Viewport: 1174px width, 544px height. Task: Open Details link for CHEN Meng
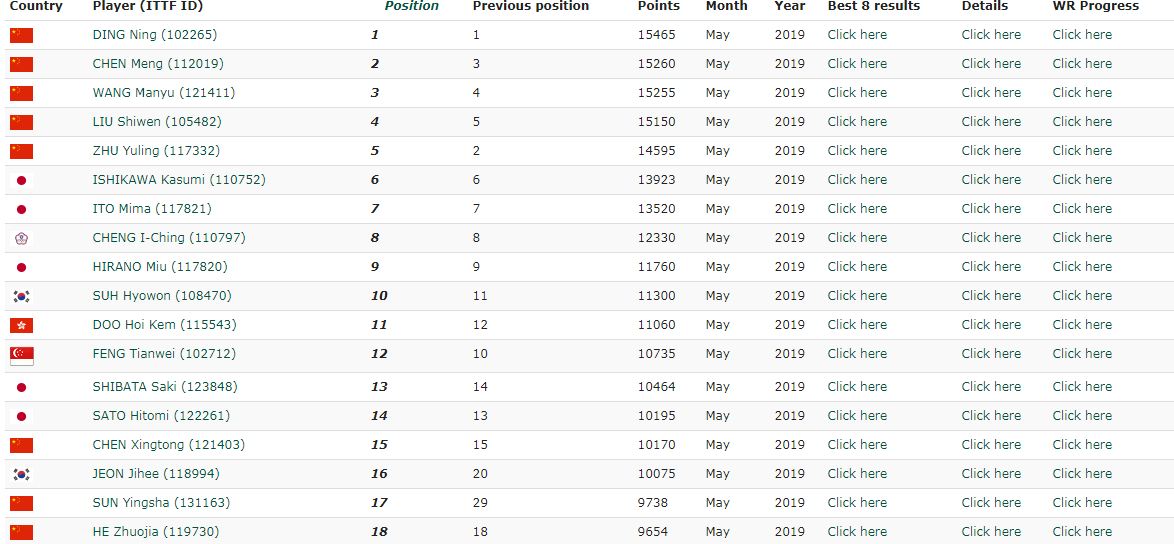[x=991, y=64]
